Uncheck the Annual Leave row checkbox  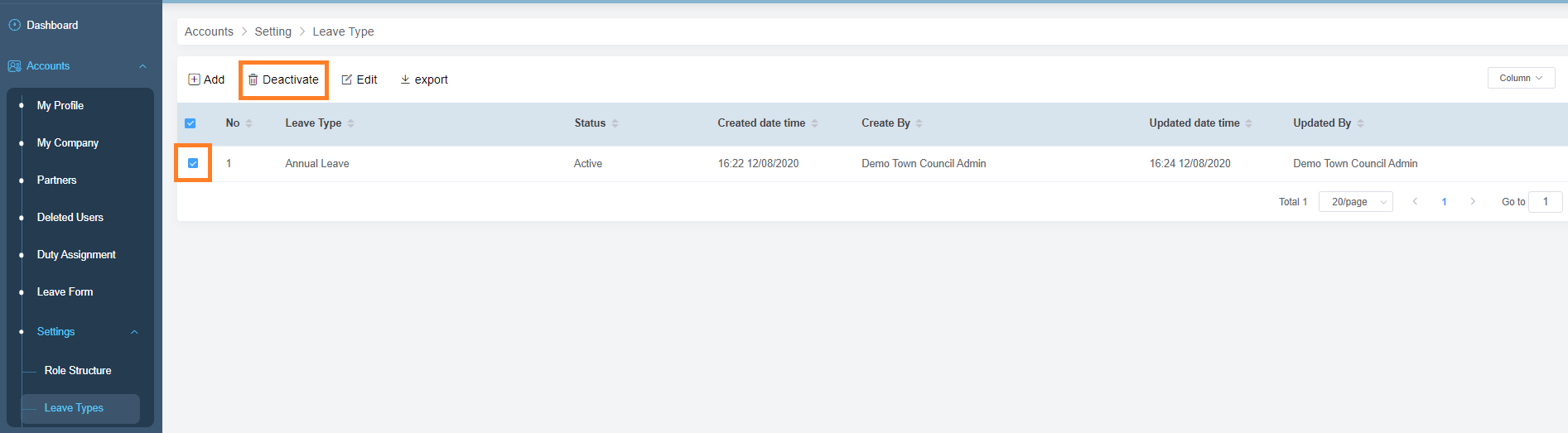193,163
